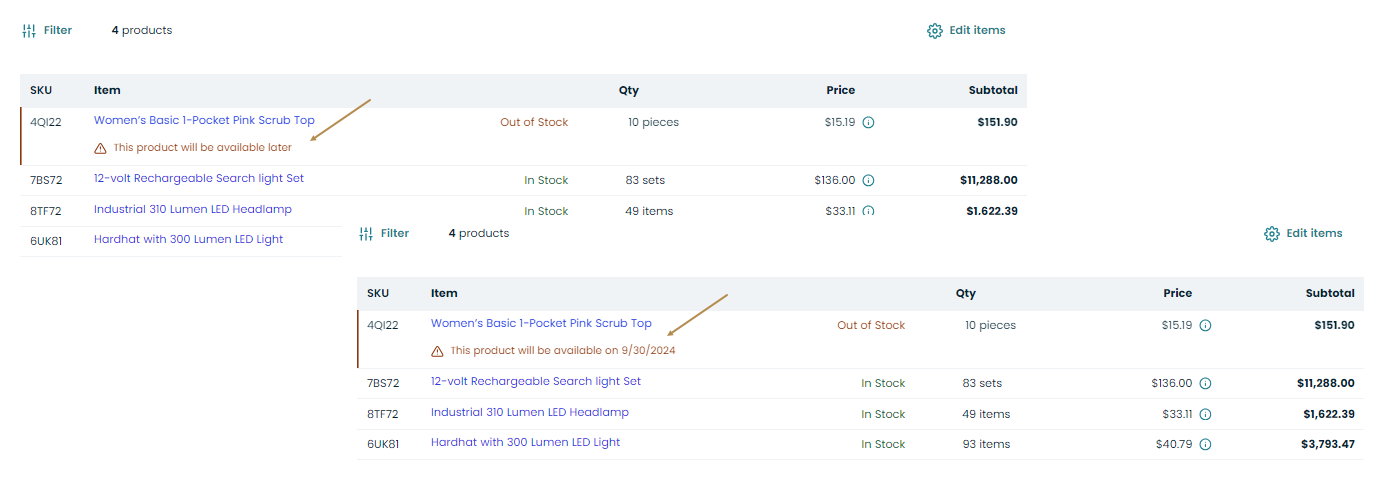Click info icon beside $33.11 in foreground table

[x=1205, y=414]
